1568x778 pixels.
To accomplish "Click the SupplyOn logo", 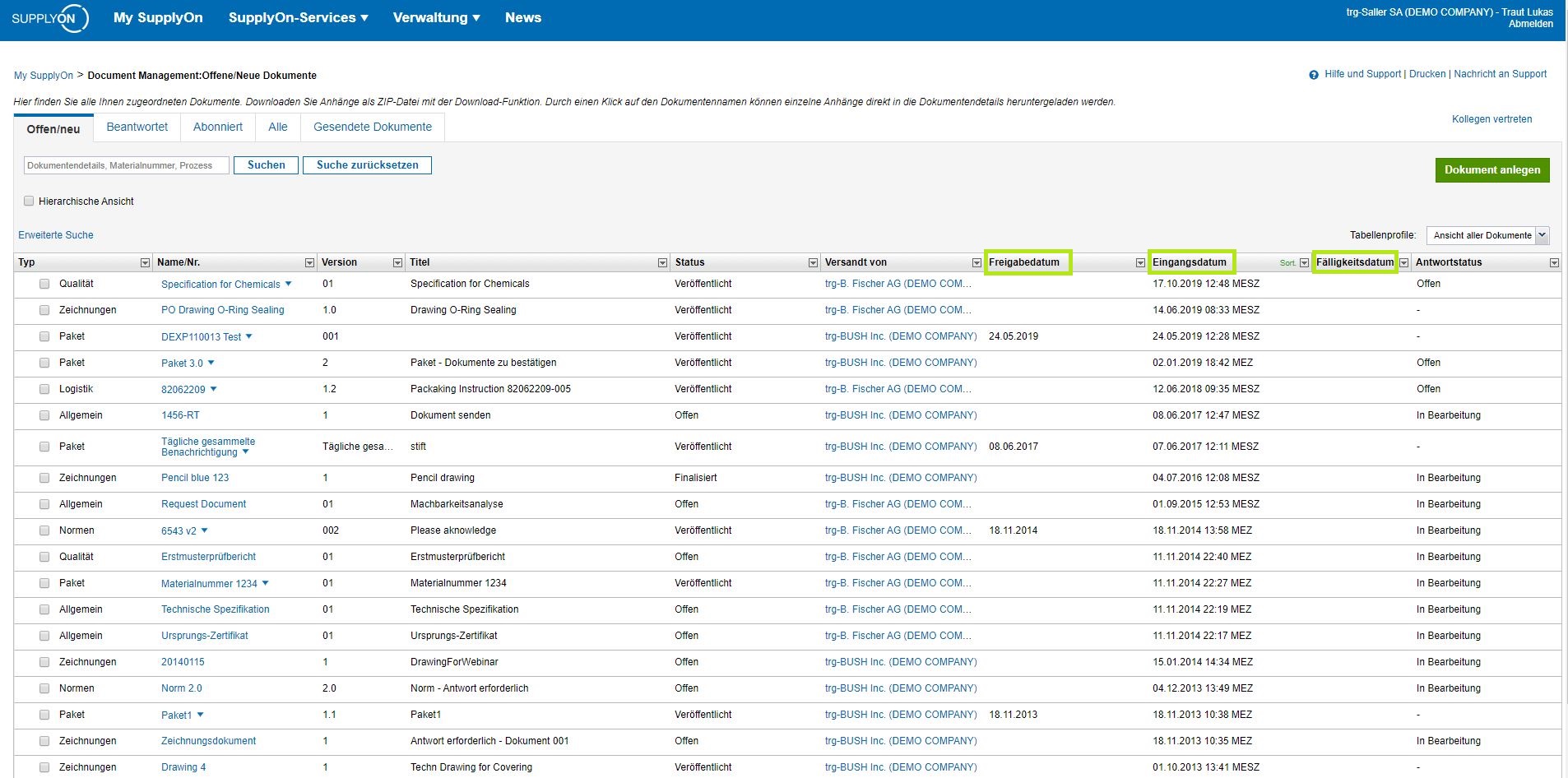I will 50,18.
